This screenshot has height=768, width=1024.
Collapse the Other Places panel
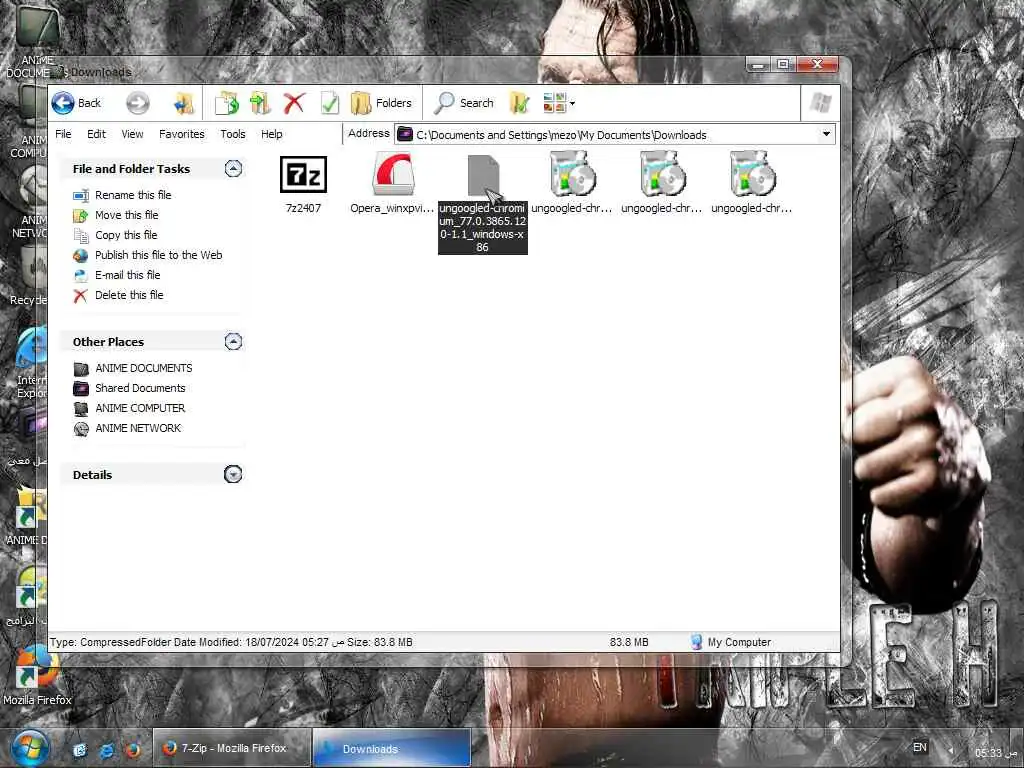click(x=233, y=342)
